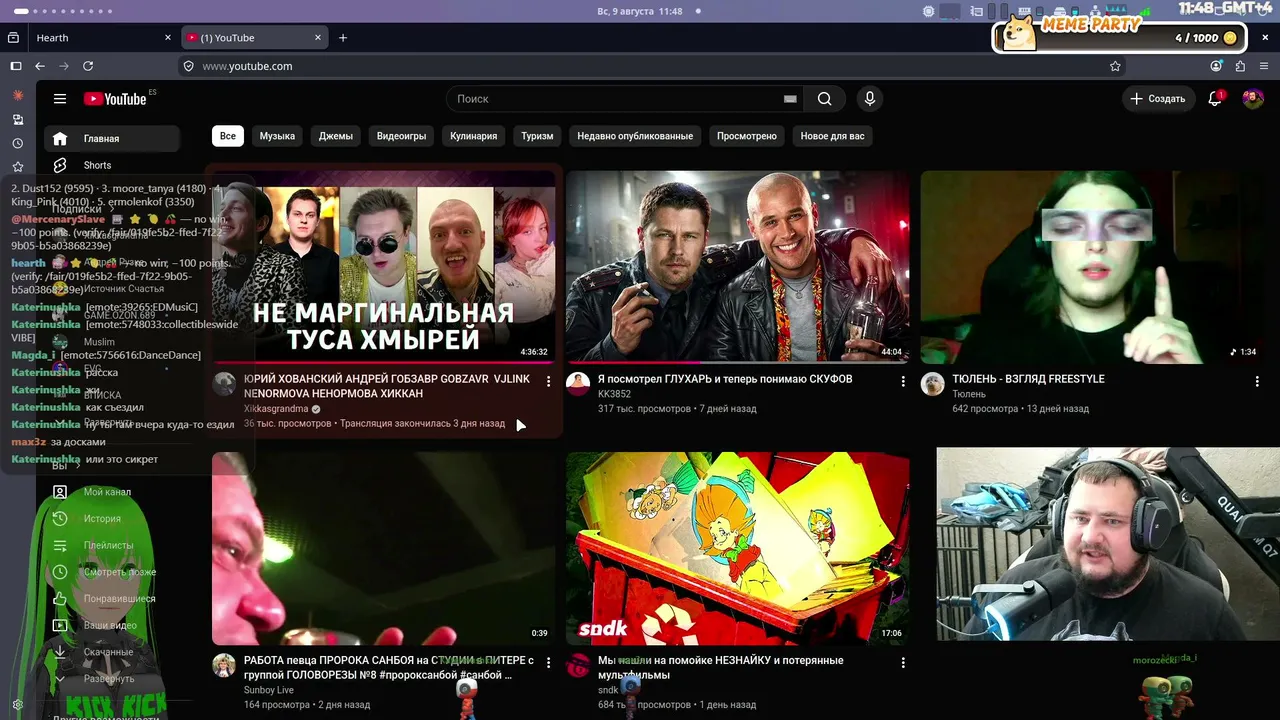Select the Просмотрено filter chip
The image size is (1280, 720).
pos(747,136)
